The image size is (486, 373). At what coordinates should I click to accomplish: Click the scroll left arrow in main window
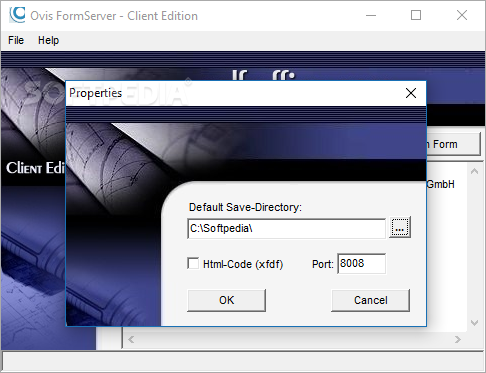tap(131, 339)
